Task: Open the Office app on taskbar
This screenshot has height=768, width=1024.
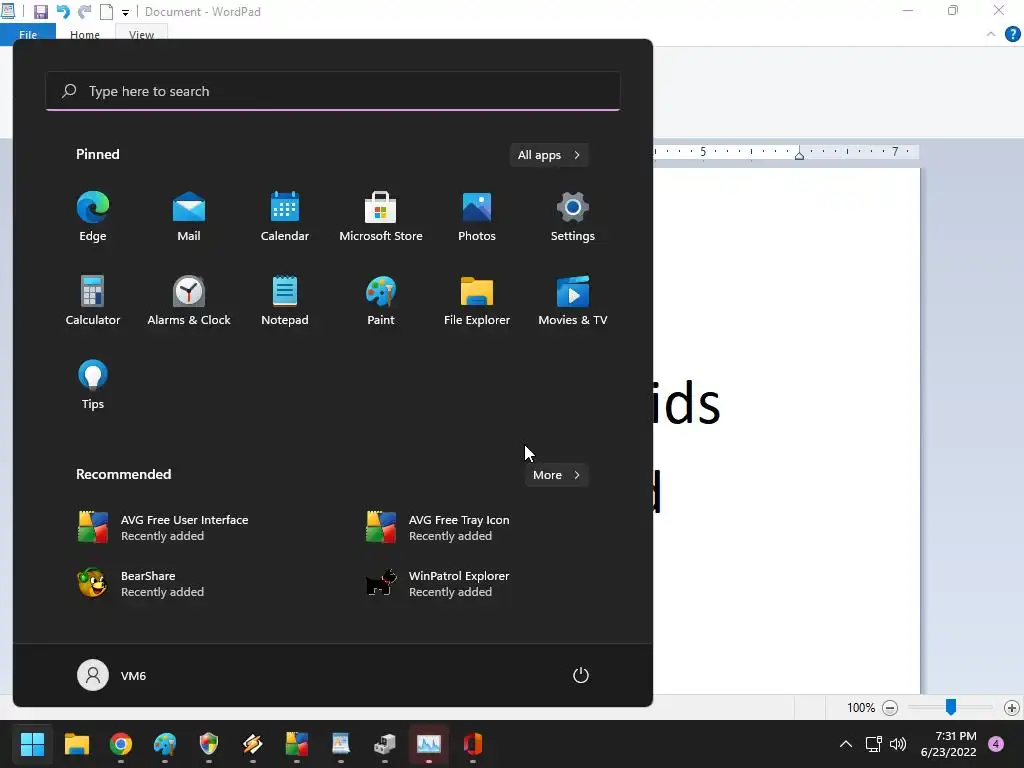Action: pyautogui.click(x=473, y=744)
